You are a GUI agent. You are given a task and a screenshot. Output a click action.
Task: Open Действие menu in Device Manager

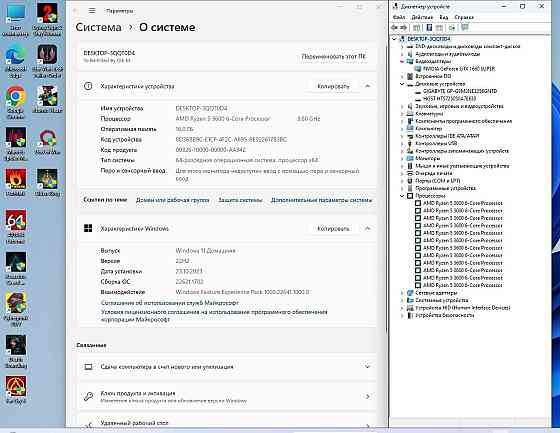[422, 17]
